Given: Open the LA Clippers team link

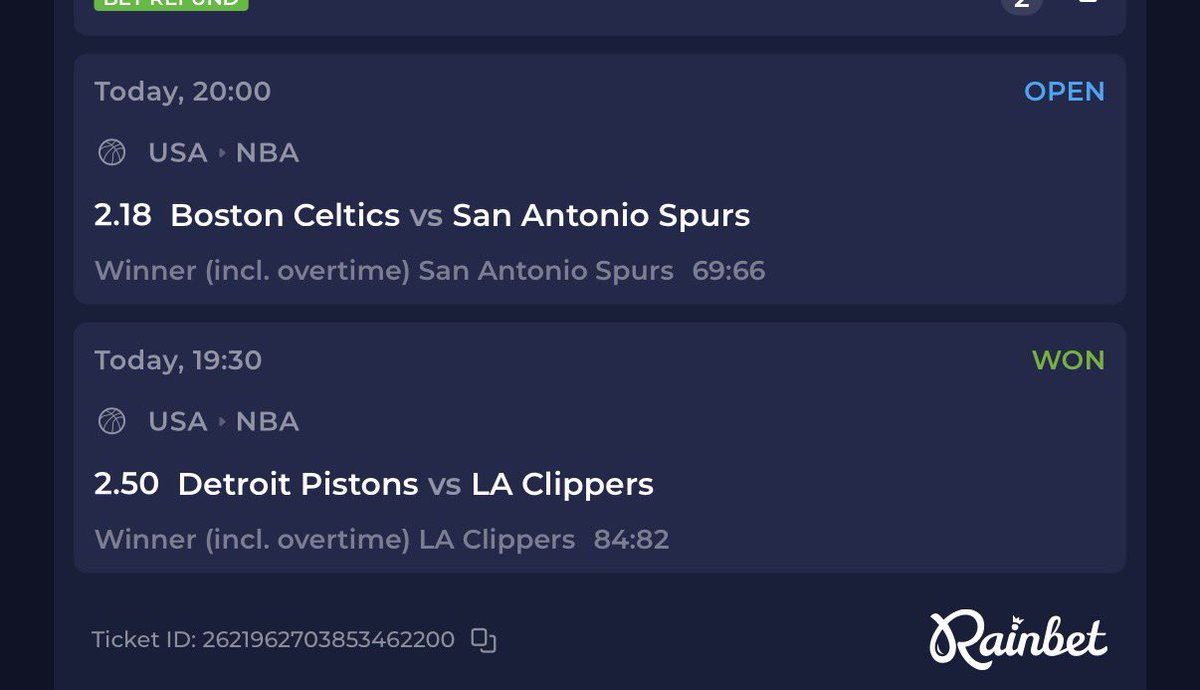Looking at the screenshot, I should tap(563, 485).
